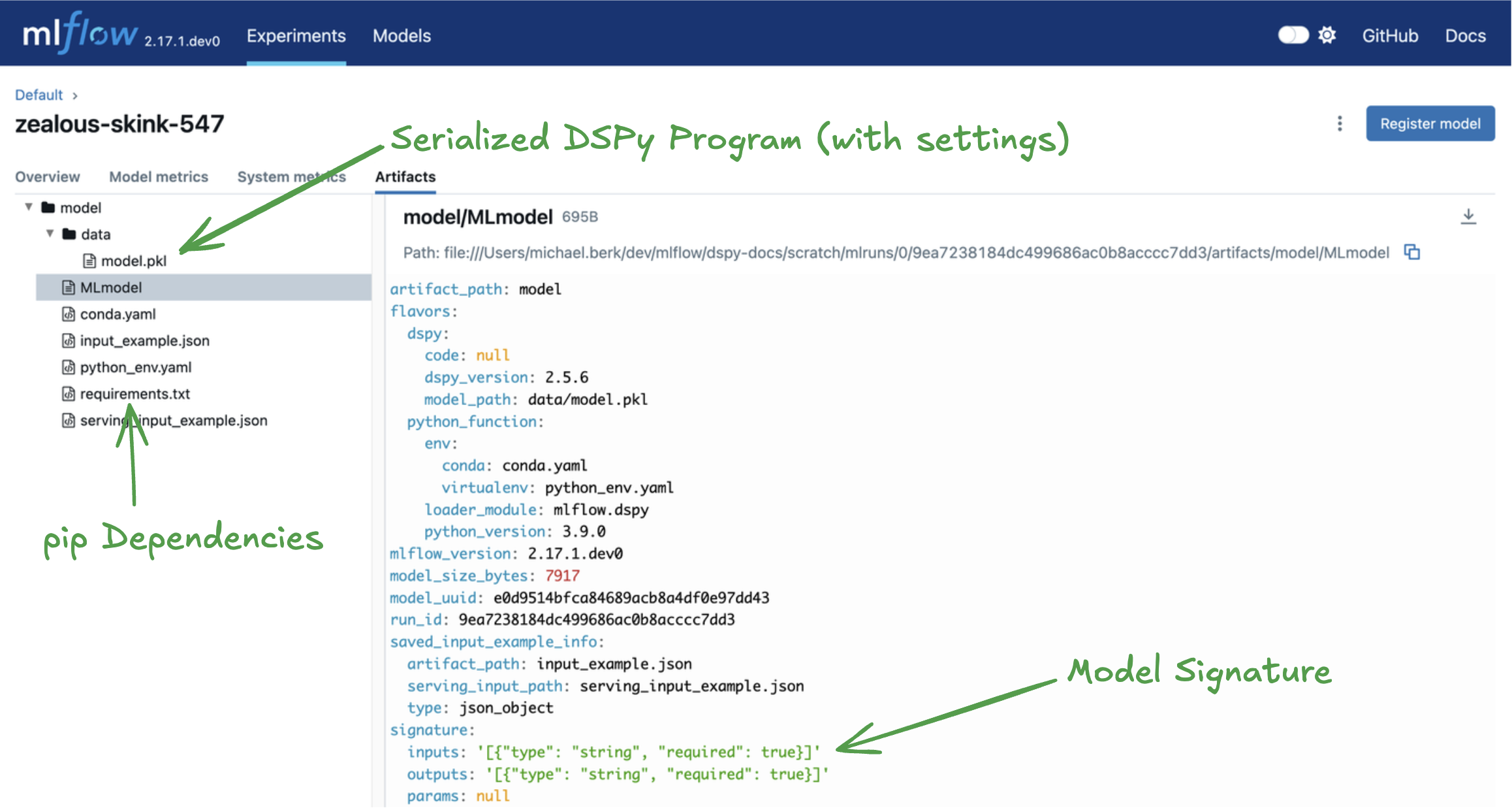Select python_env.yaml in artifact tree
This screenshot has width=1512, height=810.
click(135, 367)
